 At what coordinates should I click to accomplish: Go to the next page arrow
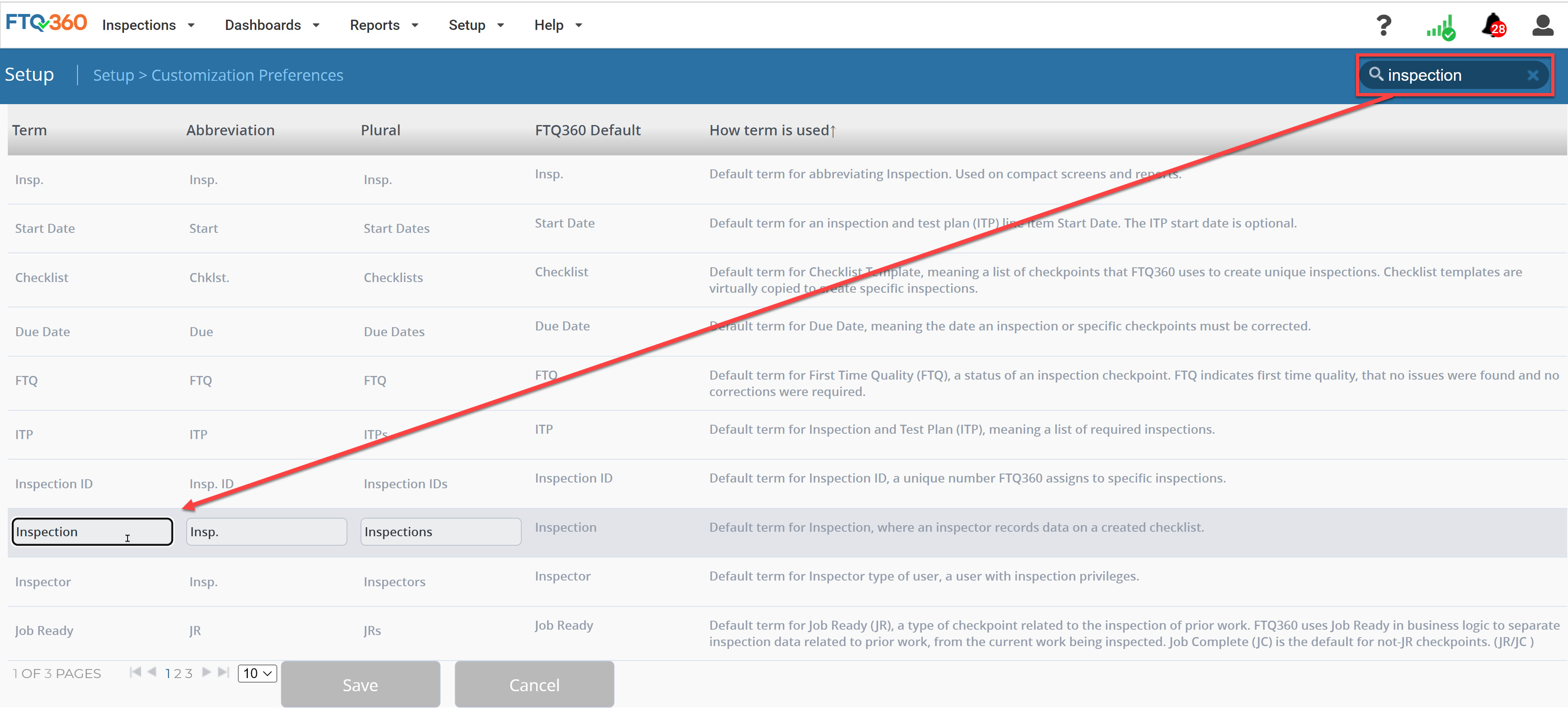(206, 672)
